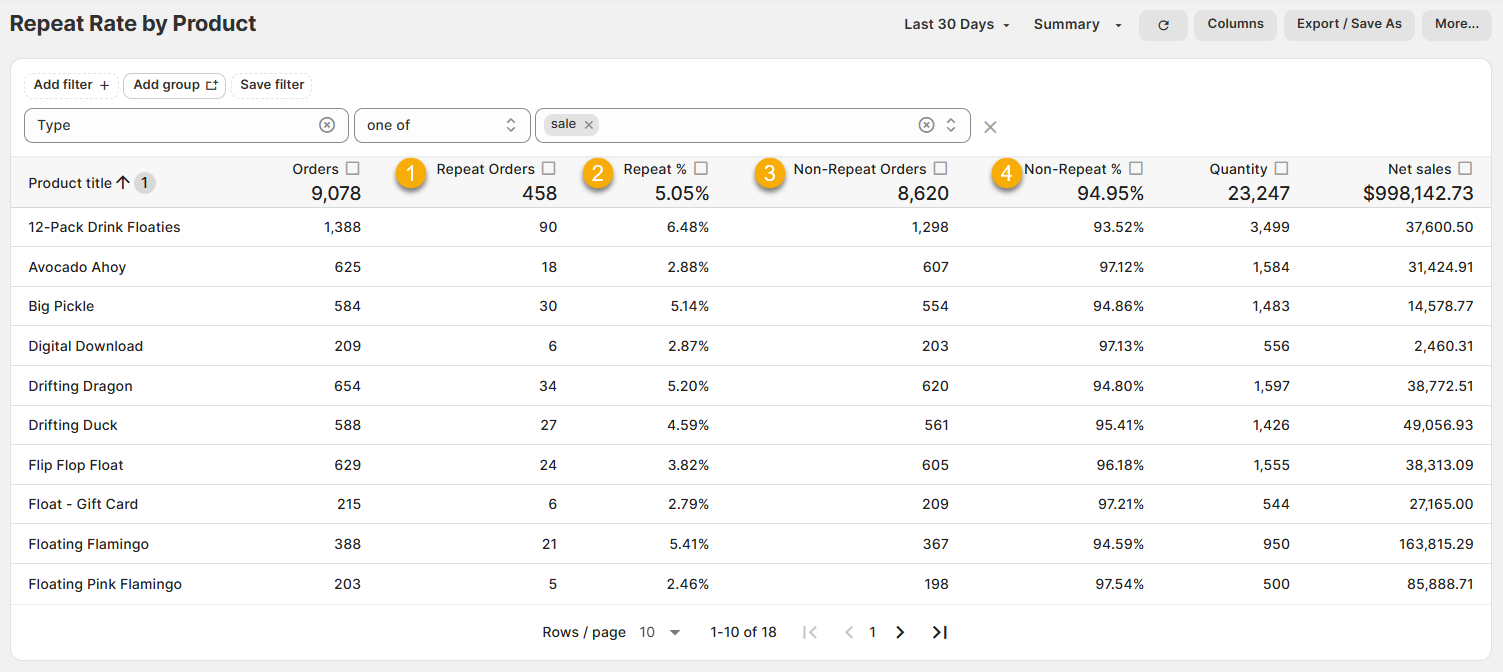Screen dimensions: 1503x672
Task: Tick the Repeat Orders column checkbox
Action: click(548, 169)
